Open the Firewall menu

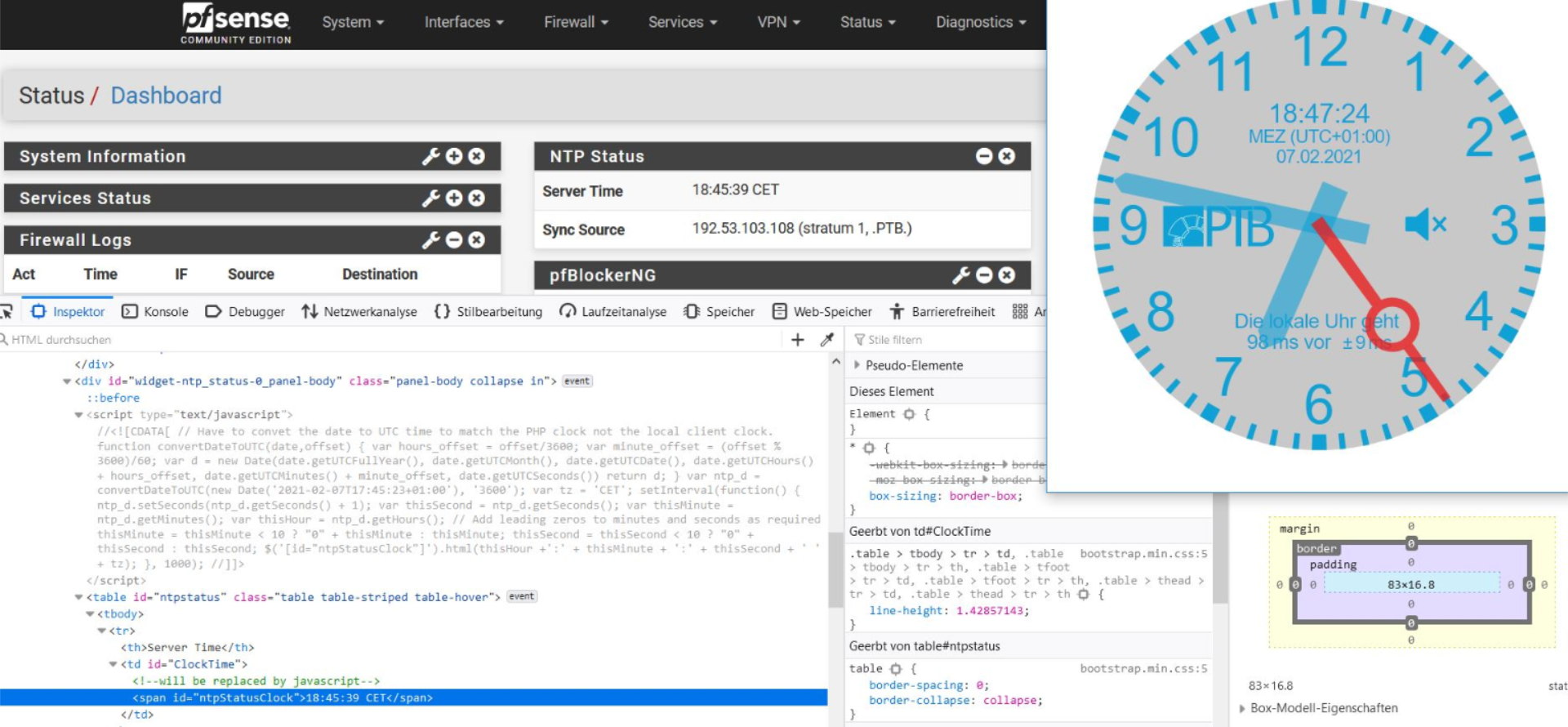coord(576,22)
